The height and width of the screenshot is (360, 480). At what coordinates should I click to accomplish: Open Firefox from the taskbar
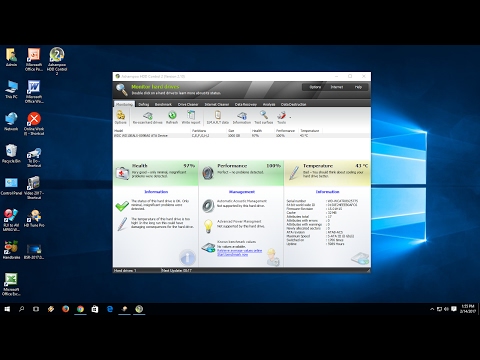[x=65, y=309]
